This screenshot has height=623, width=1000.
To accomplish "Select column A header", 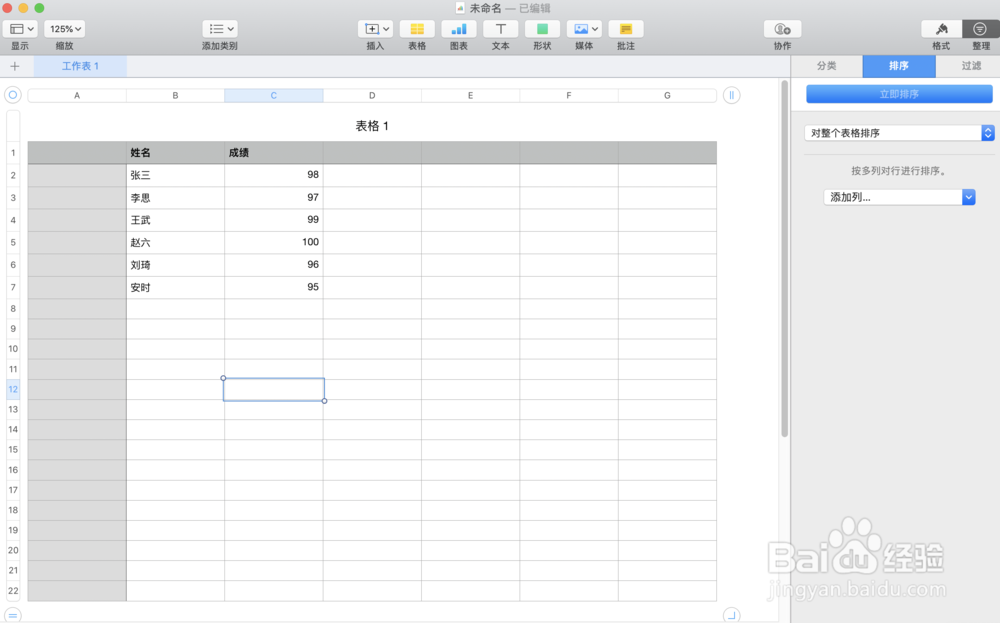I will [77, 95].
